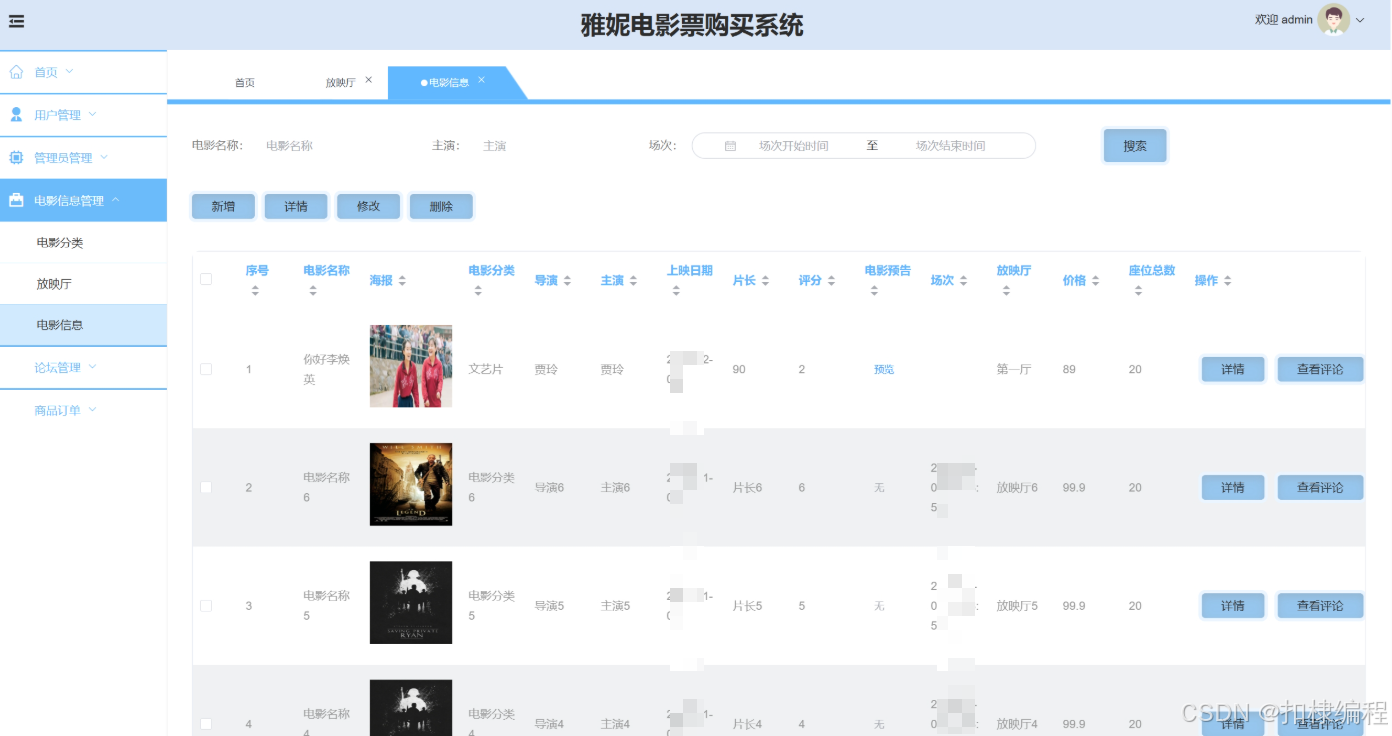Screen dimensions: 1392x736
Task: Open 详情 for the 你好李焕英 row
Action: pyautogui.click(x=1233, y=369)
